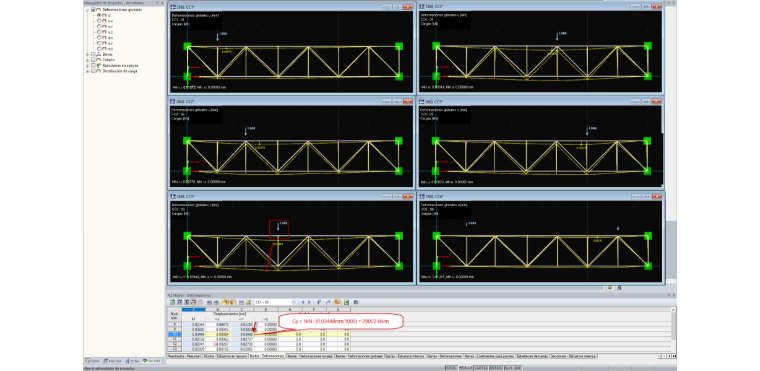Select the φY rotation radio button

(99, 43)
